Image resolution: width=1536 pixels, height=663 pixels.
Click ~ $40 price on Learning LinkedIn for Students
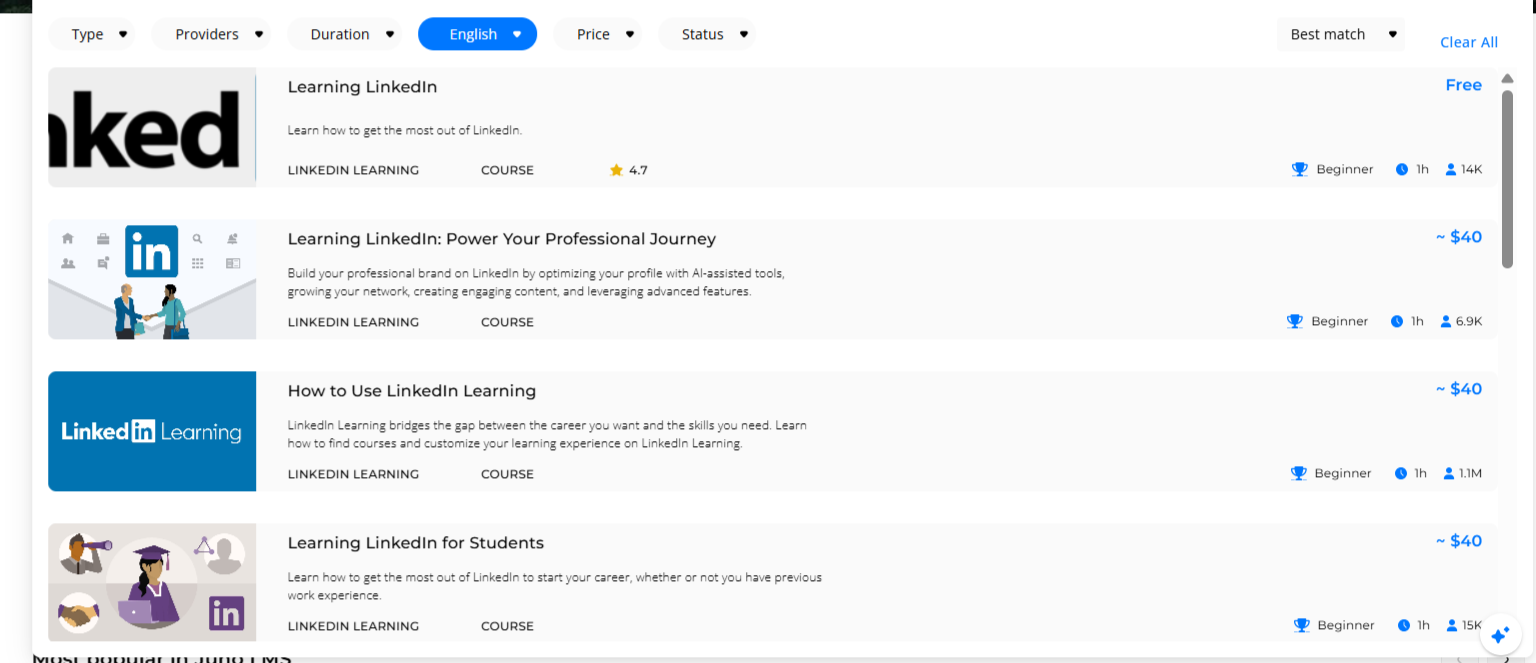pos(1459,542)
